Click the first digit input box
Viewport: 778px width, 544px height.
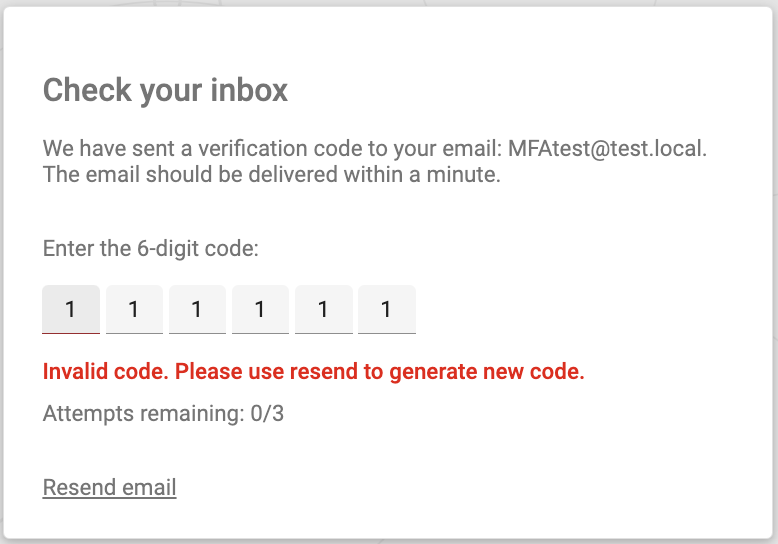click(x=71, y=309)
